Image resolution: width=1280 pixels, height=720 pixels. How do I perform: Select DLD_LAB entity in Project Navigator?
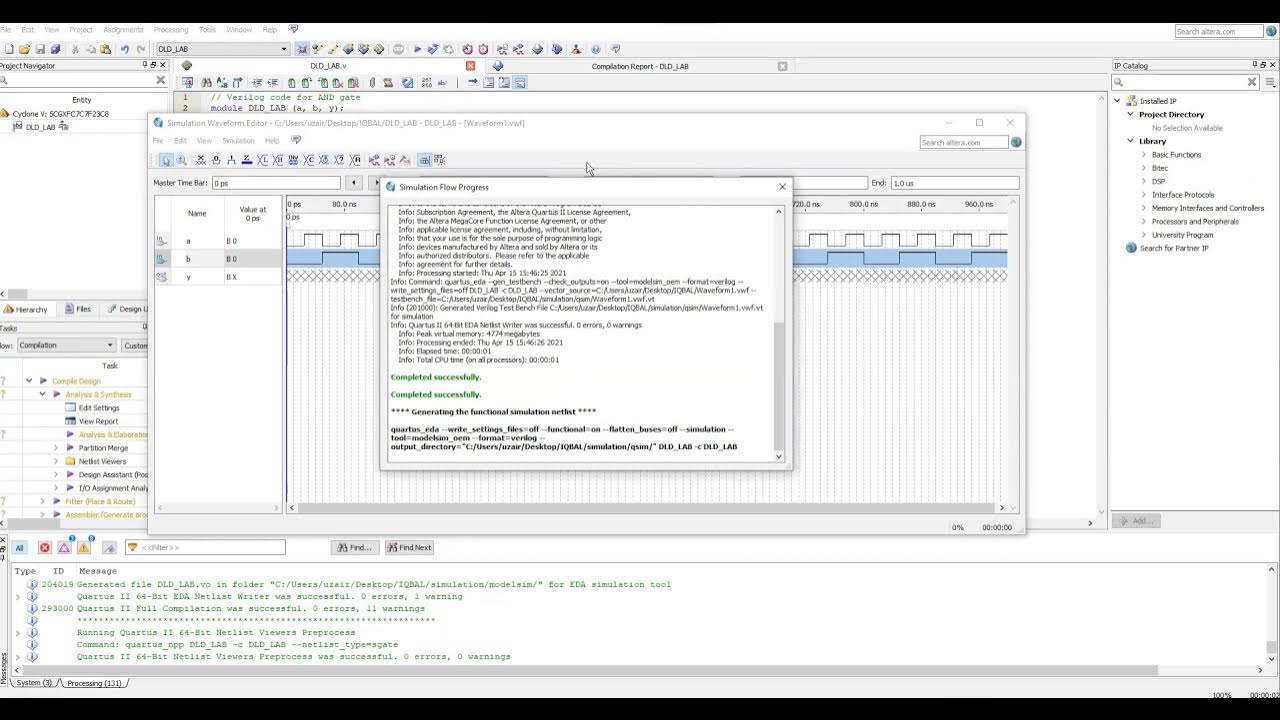[x=40, y=127]
